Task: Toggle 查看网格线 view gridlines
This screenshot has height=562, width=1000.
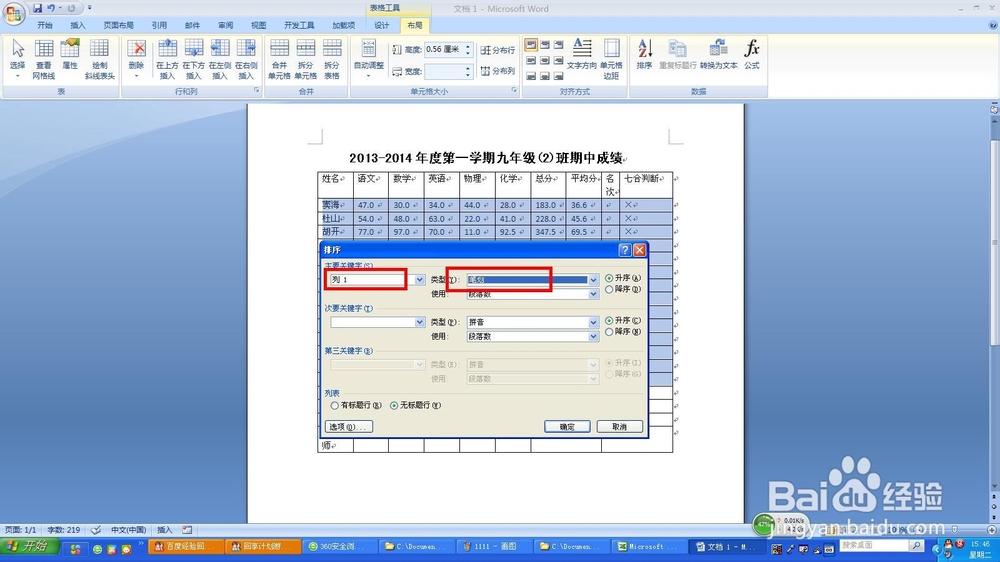Action: pos(43,59)
